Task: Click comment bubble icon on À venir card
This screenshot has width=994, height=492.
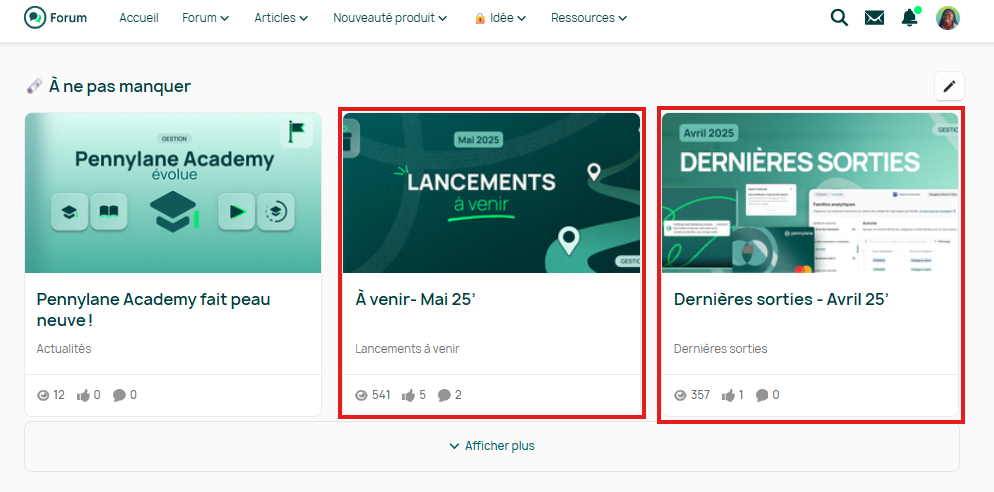Action: coord(444,395)
